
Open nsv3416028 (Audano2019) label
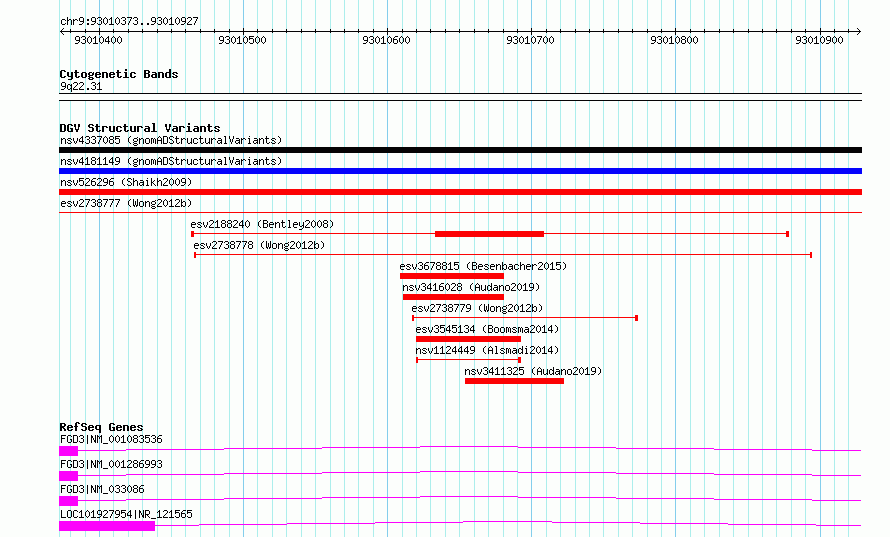click(471, 287)
